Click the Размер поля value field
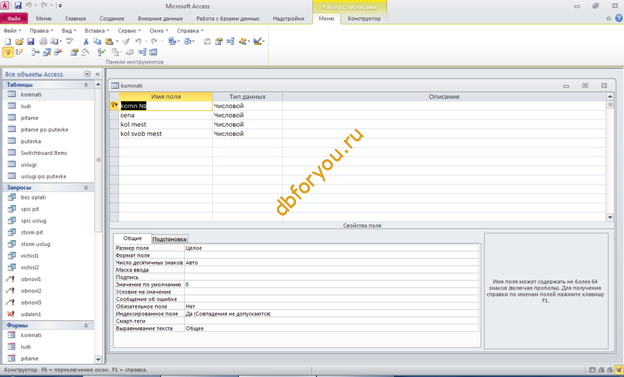The width and height of the screenshot is (624, 377). 332,248
